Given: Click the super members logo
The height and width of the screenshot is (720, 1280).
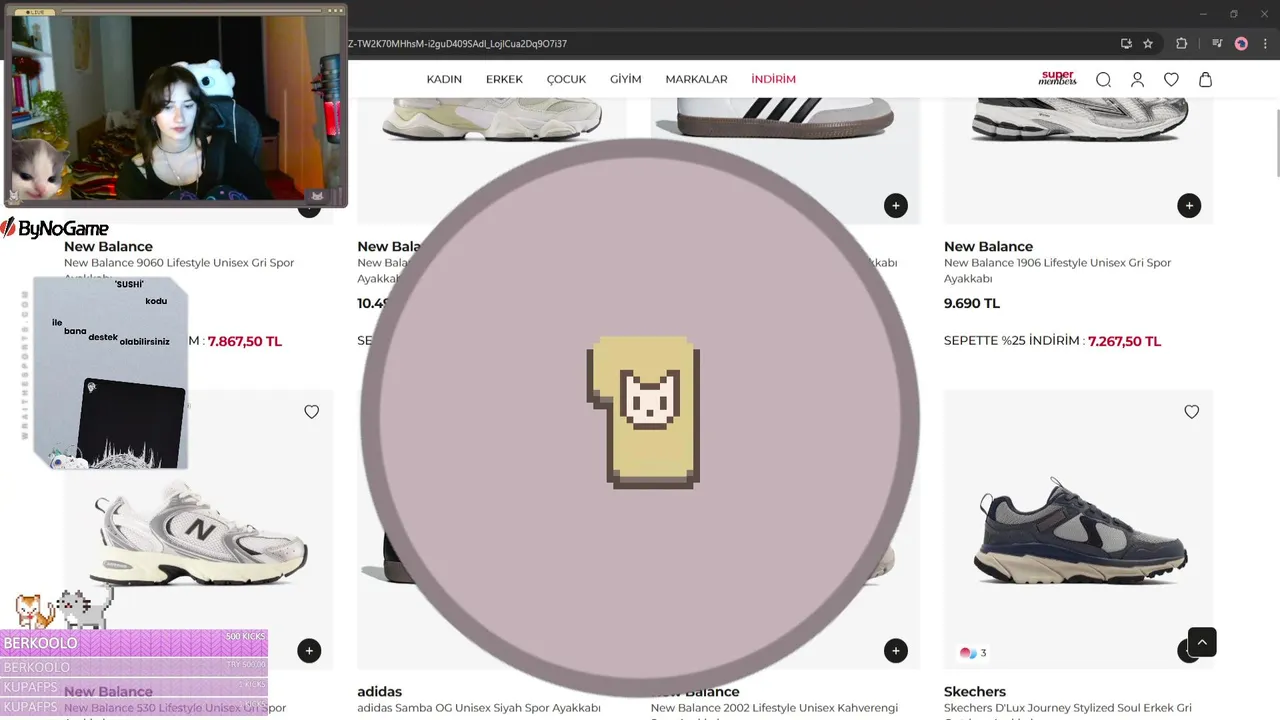Looking at the screenshot, I should [x=1057, y=78].
